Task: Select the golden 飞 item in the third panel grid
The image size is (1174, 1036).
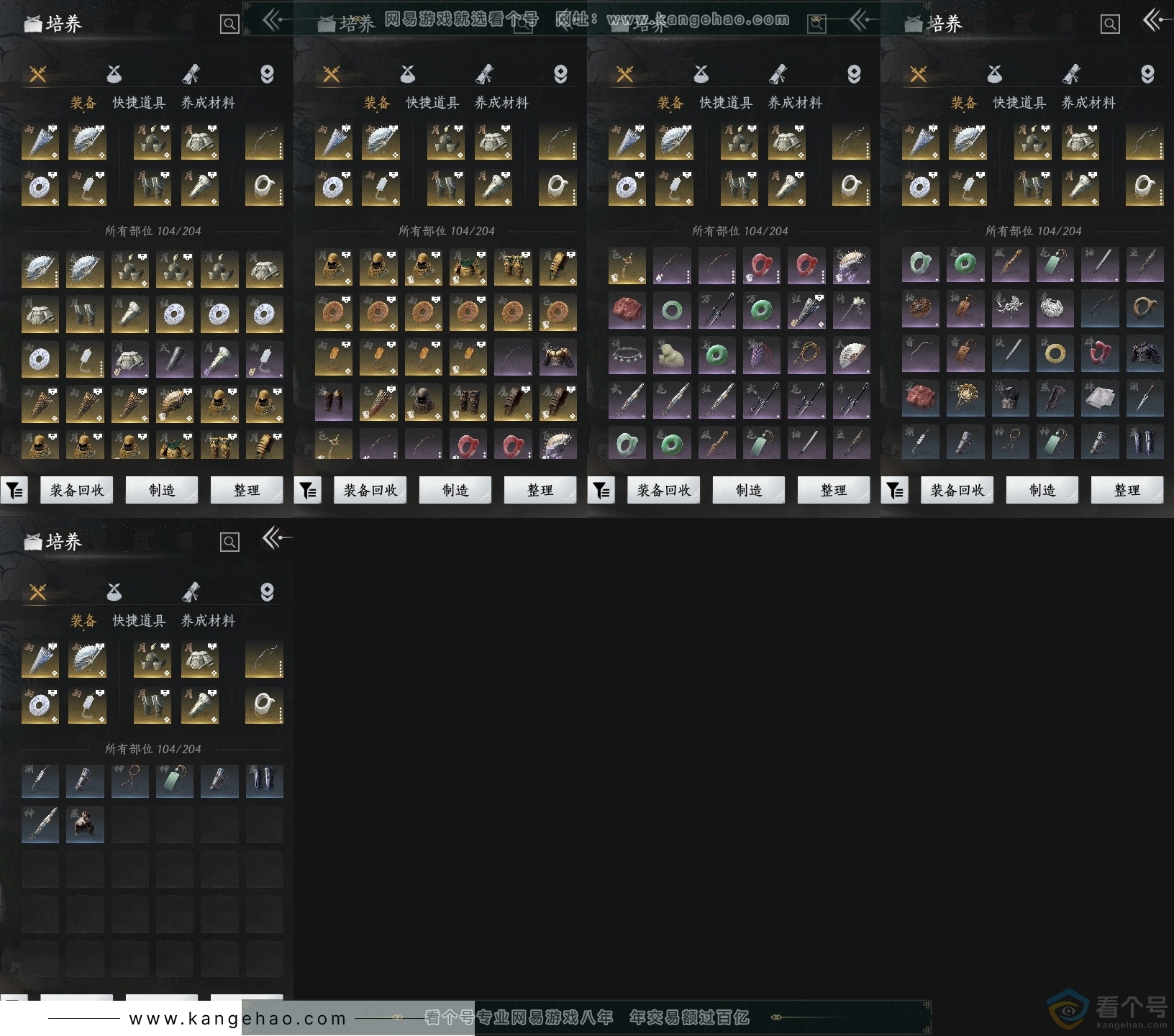Action: [628, 266]
